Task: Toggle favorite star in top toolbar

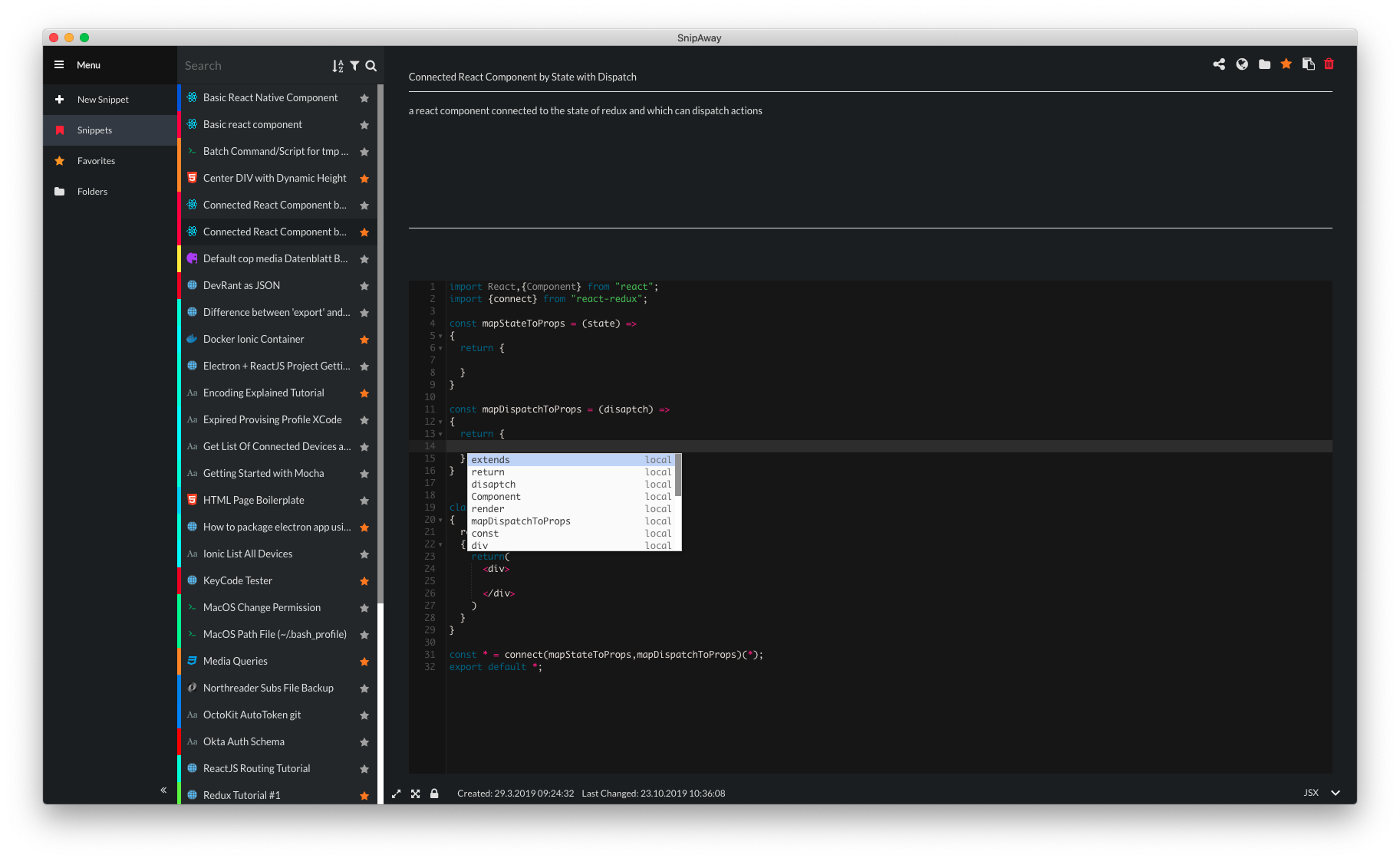Action: (1286, 64)
